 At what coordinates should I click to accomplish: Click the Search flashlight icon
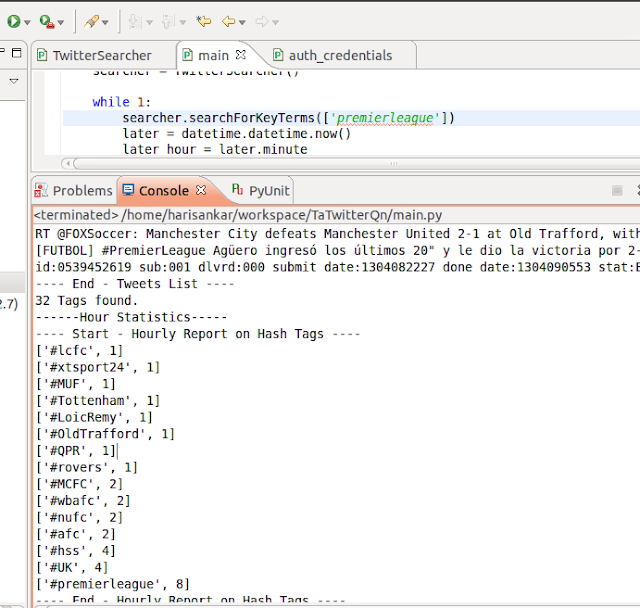pos(91,21)
